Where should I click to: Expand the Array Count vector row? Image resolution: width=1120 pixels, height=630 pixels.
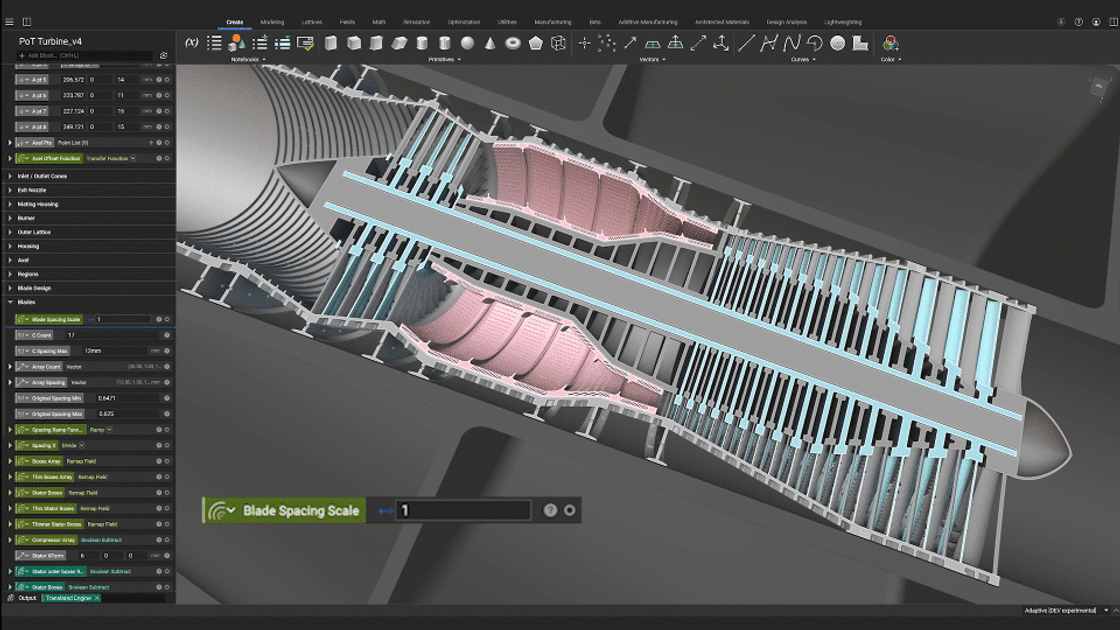point(10,366)
